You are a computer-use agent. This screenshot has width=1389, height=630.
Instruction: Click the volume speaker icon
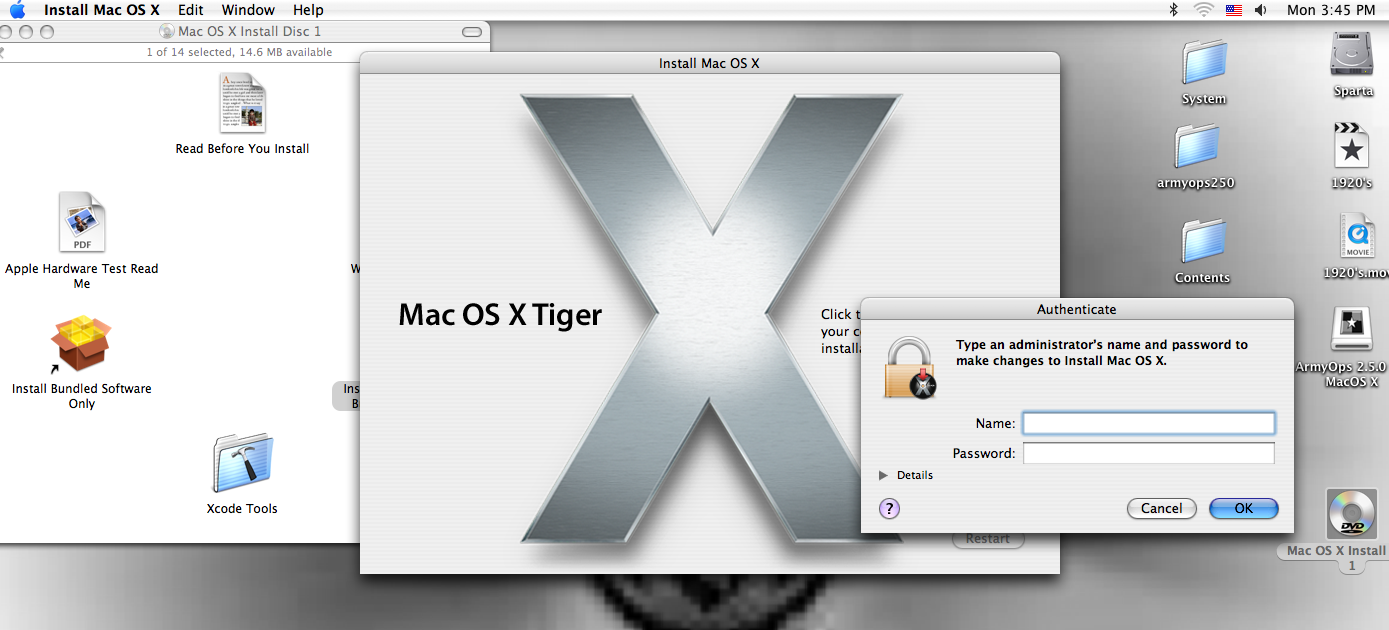[1260, 10]
